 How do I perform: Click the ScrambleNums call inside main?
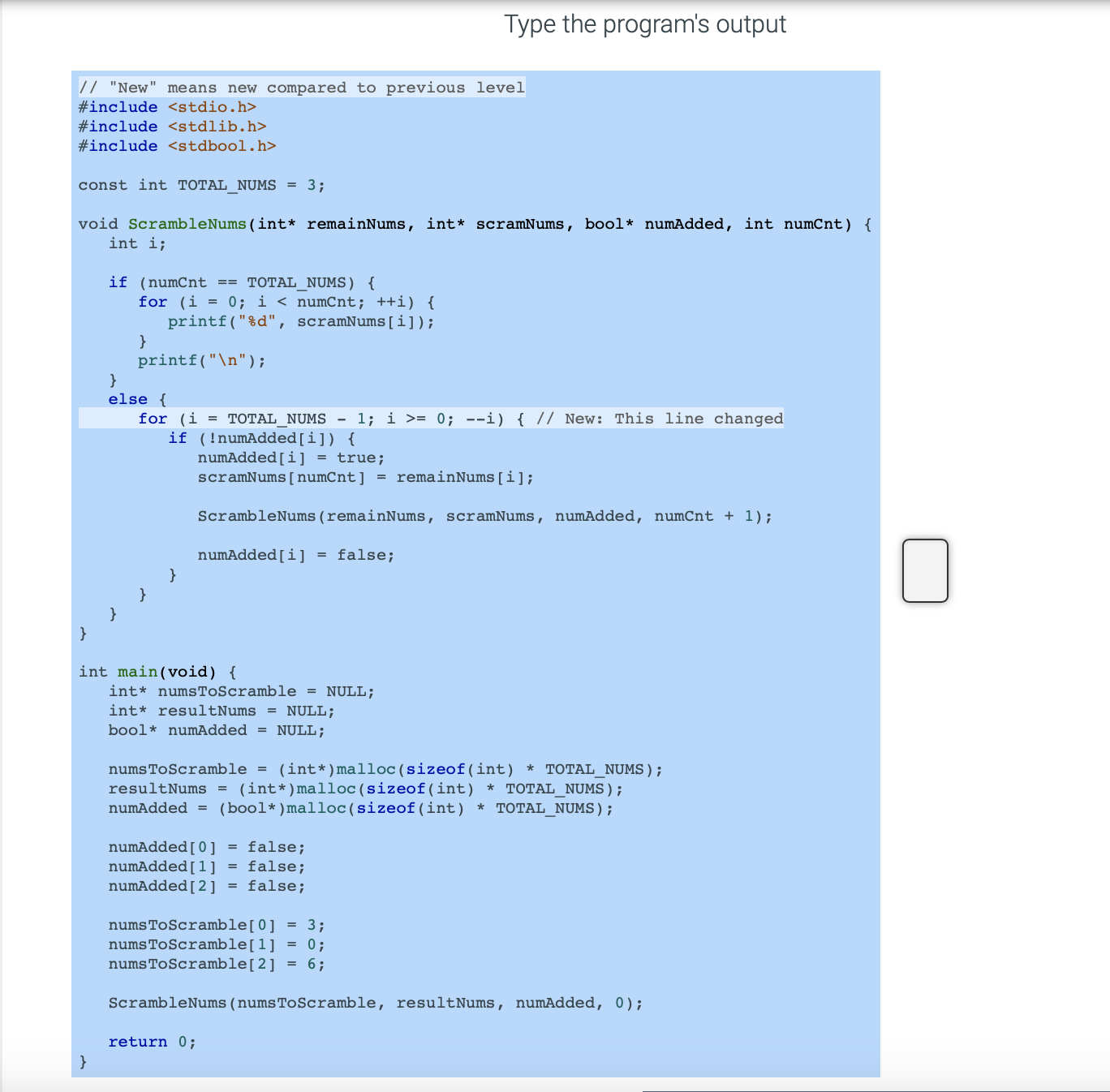[375, 1002]
